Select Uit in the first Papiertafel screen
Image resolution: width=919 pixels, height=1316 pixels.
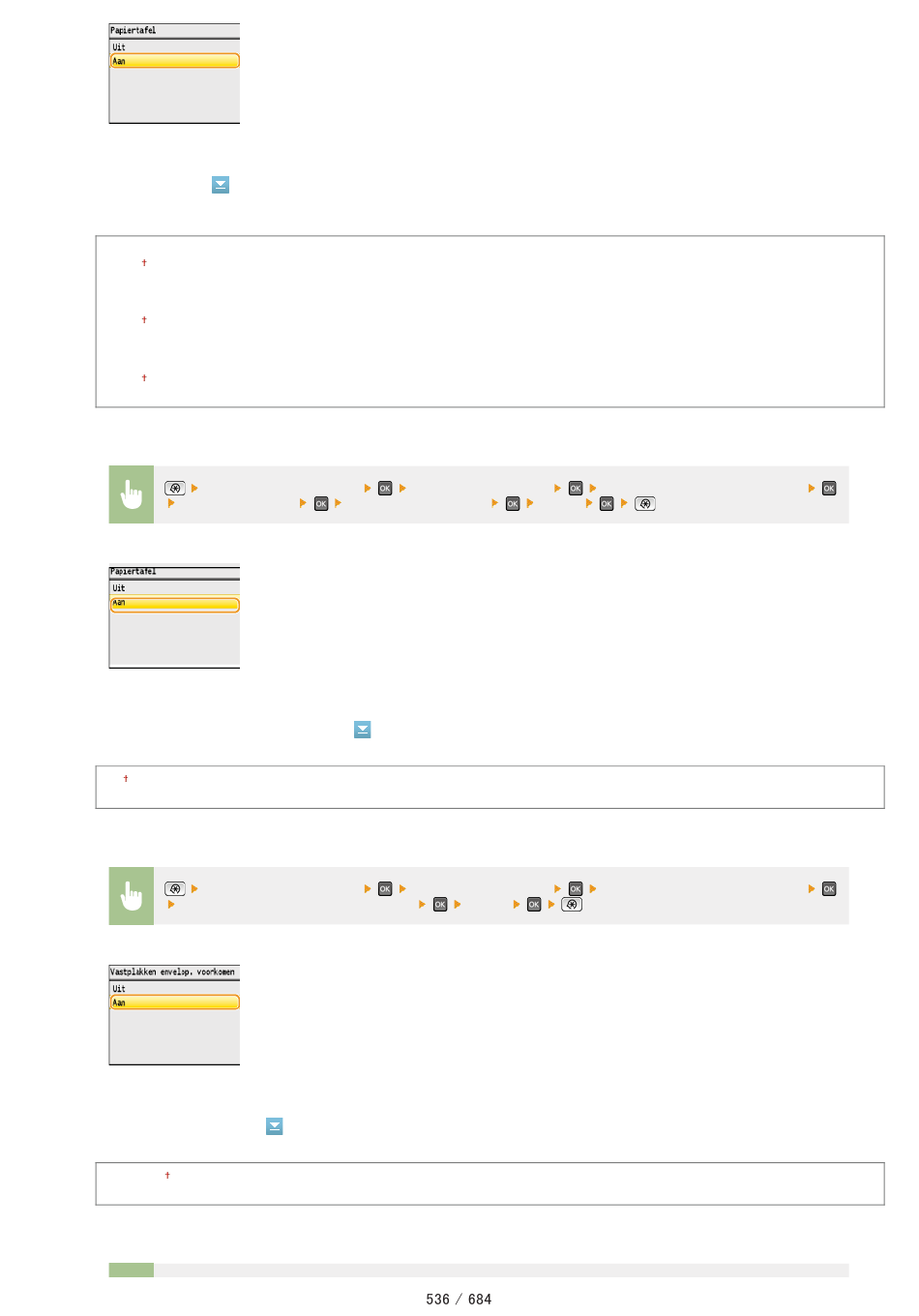(x=175, y=46)
